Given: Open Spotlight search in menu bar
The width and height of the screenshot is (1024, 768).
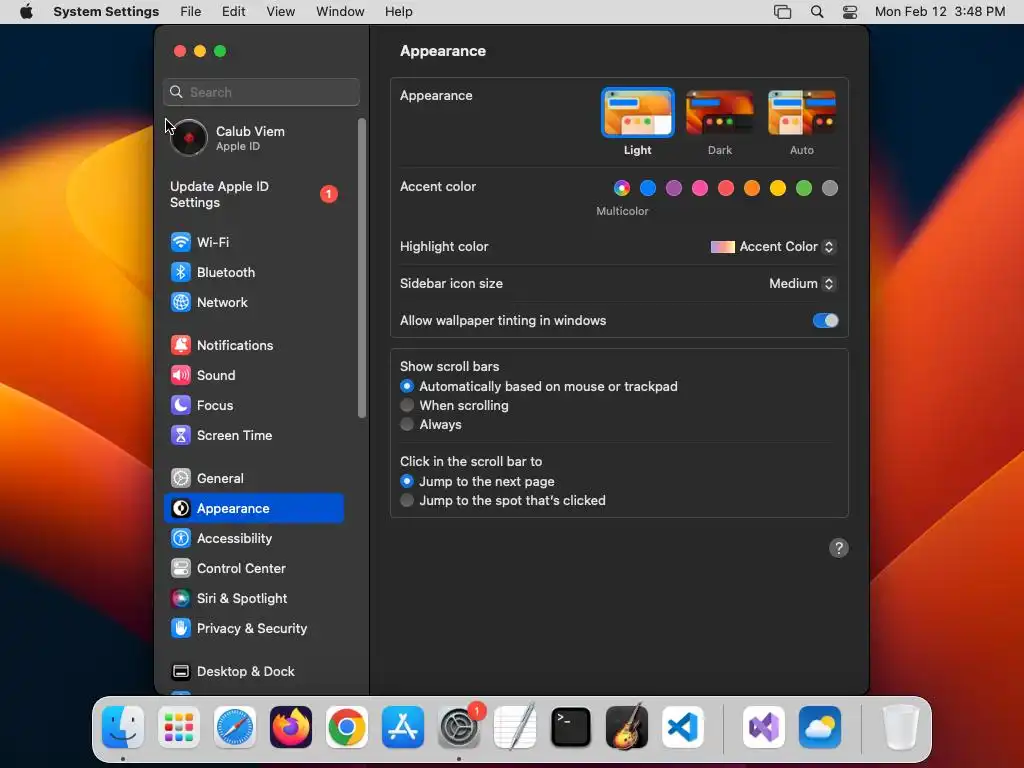Looking at the screenshot, I should (x=817, y=12).
